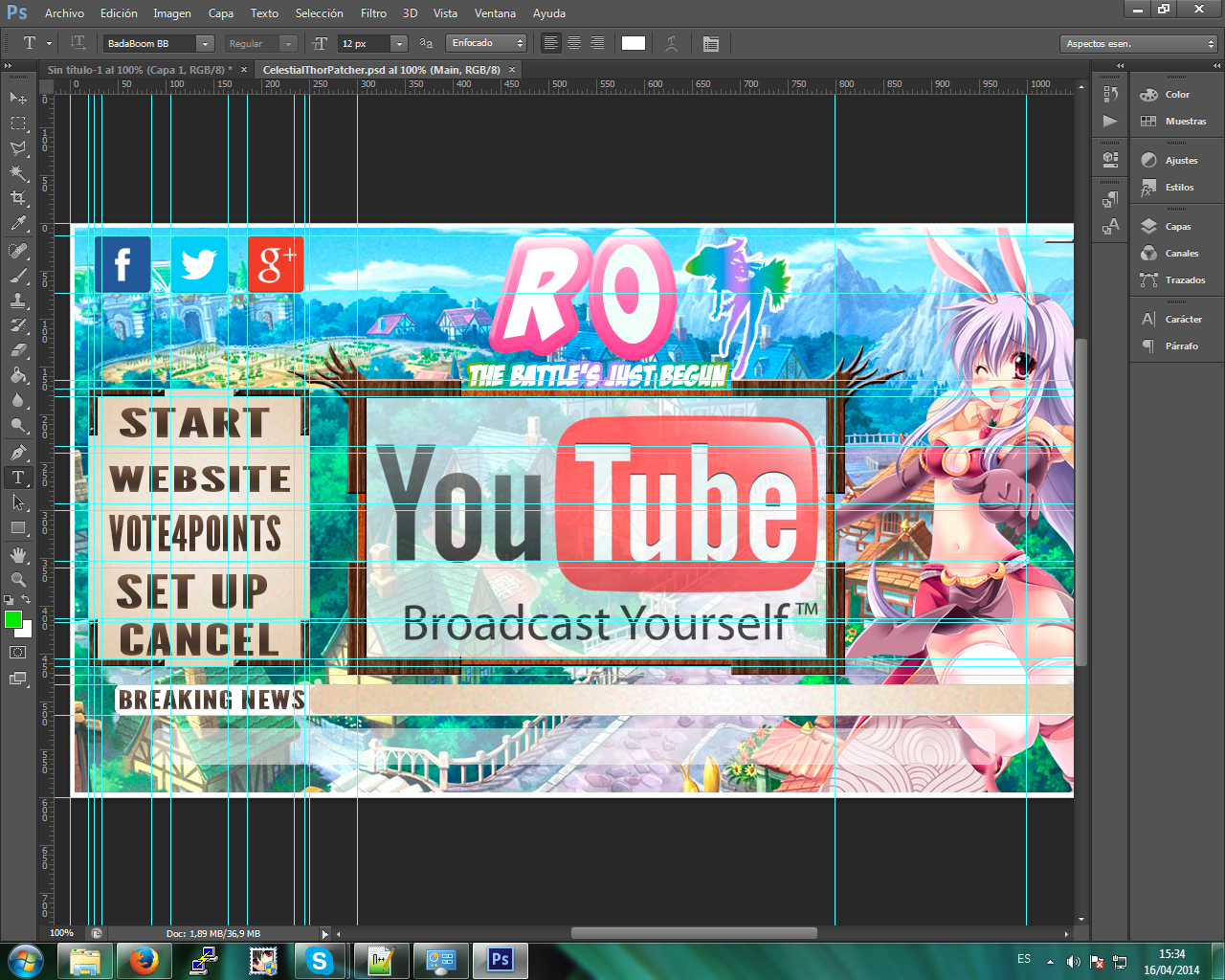This screenshot has height=980, width=1225.
Task: Switch to the Sin título-1 document tab
Action: pos(141,70)
